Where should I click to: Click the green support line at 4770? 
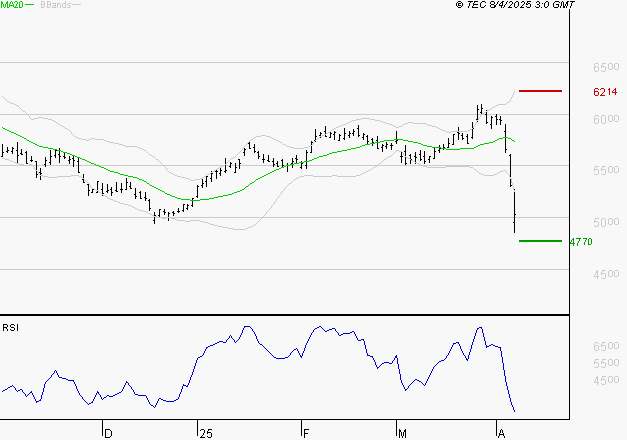(x=540, y=241)
